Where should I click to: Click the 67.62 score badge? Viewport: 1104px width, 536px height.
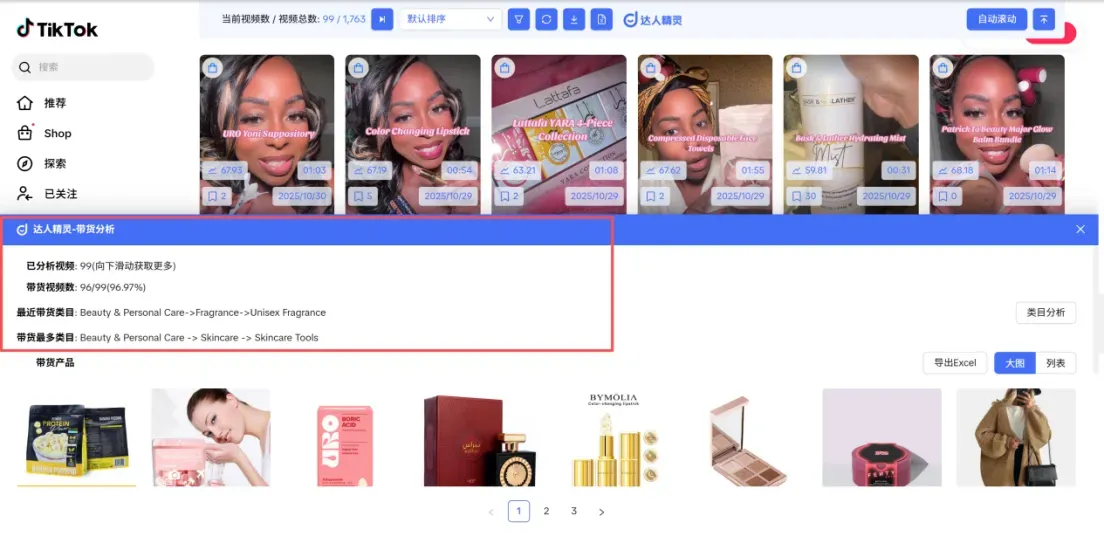click(664, 170)
